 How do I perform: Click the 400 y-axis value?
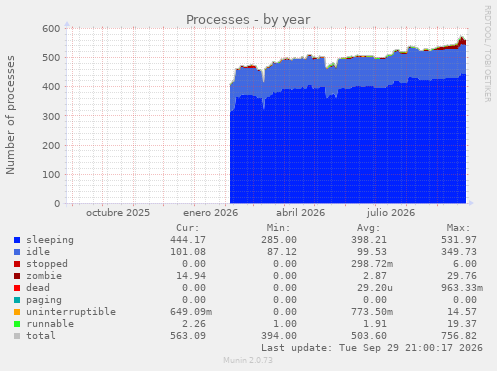pyautogui.click(x=51, y=87)
